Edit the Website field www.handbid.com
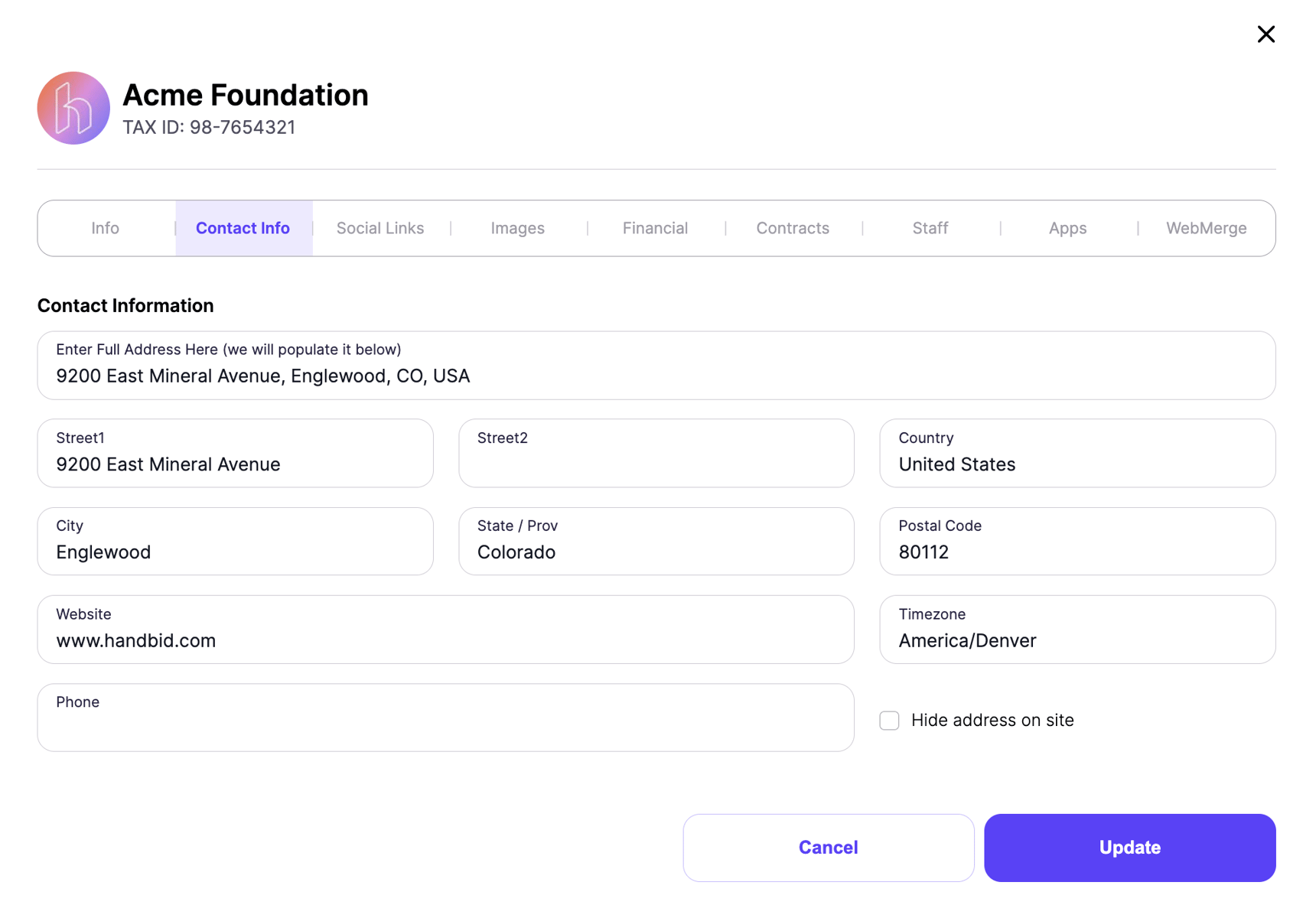Image resolution: width=1316 pixels, height=905 pixels. pos(445,629)
